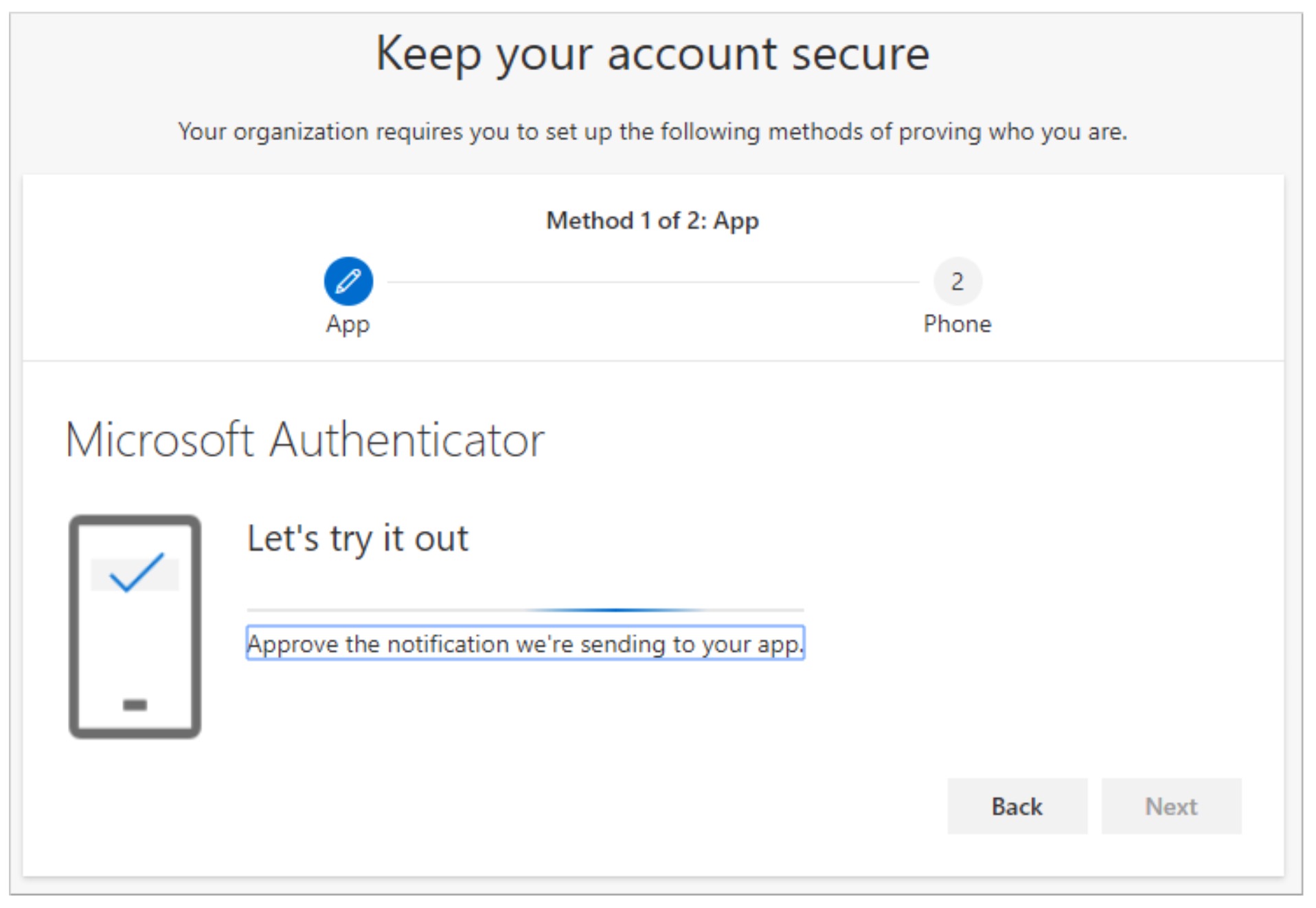Click the highlighted approve notification text box
The height and width of the screenshot is (908, 1316).
point(524,644)
